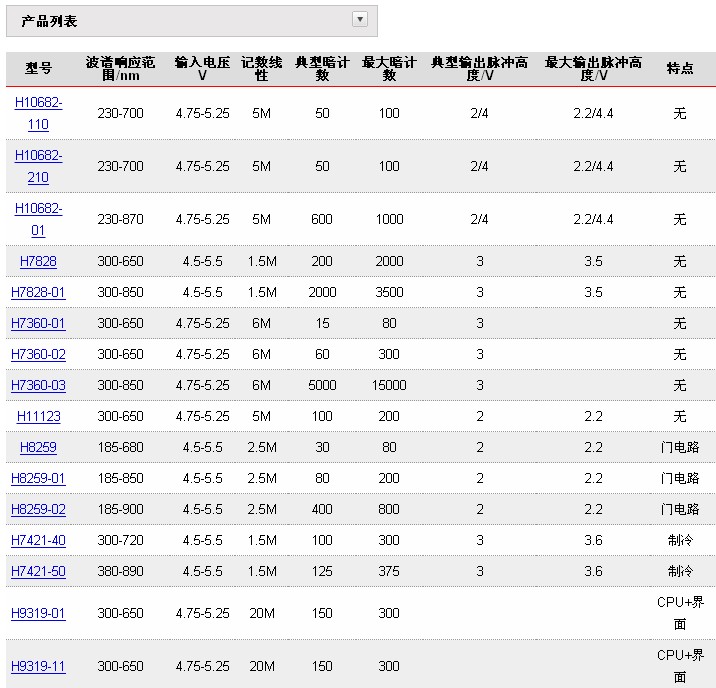Open product link H10682-210
This screenshot has height=688, width=716.
[38, 166]
